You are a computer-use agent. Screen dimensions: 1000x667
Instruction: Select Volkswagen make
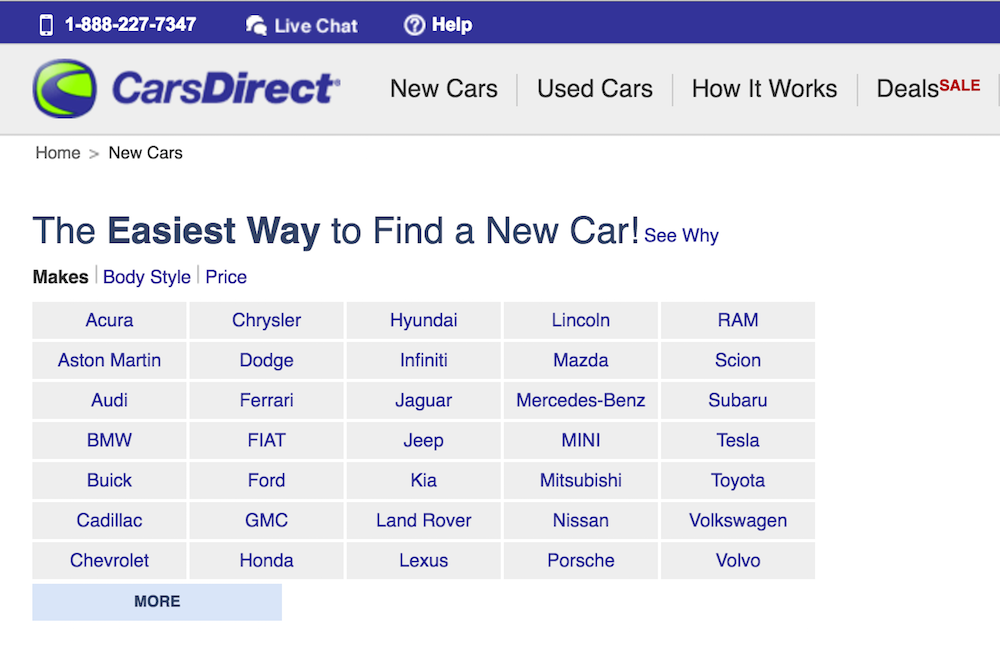point(738,520)
